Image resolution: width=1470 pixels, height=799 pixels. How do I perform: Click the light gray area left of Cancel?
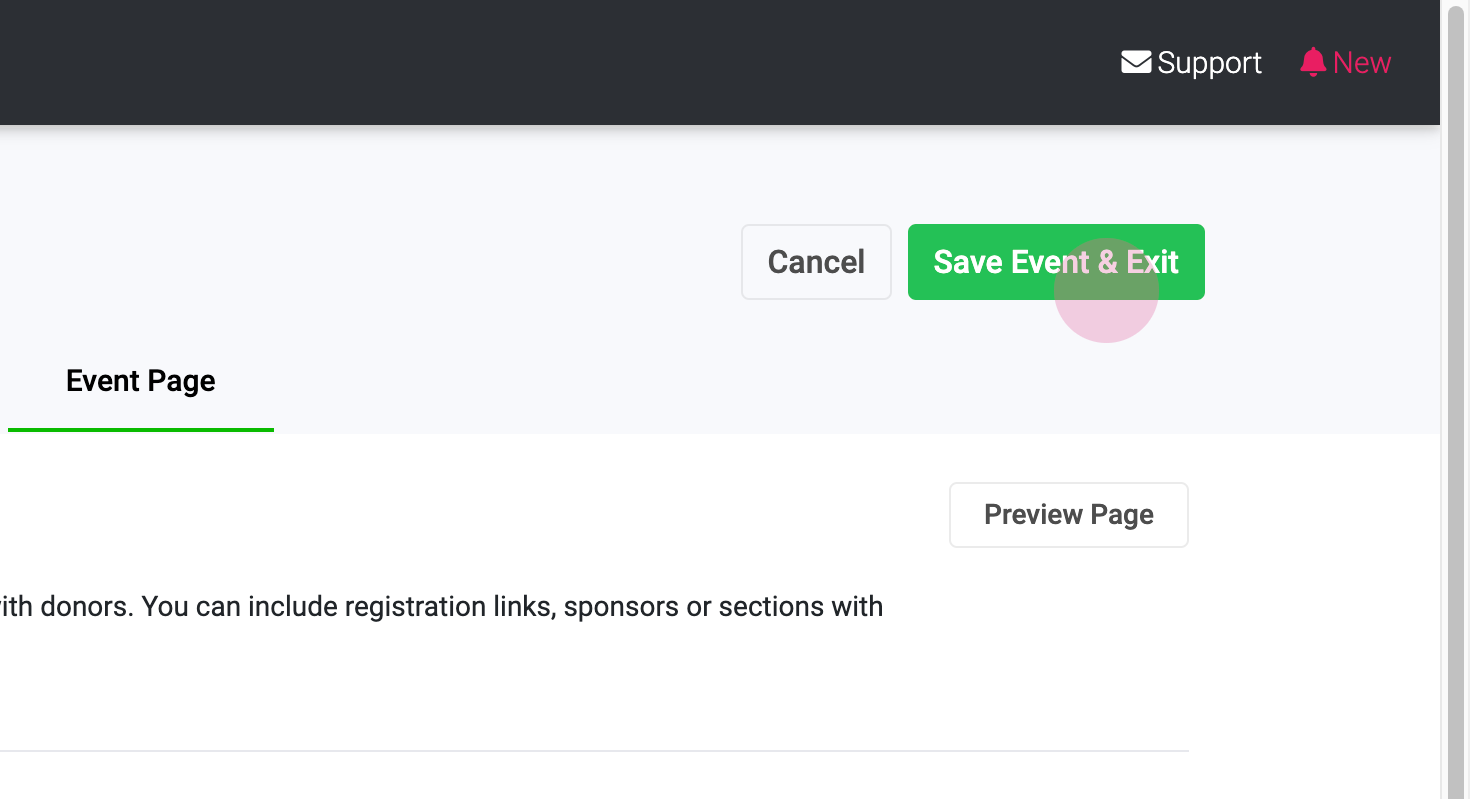point(400,262)
